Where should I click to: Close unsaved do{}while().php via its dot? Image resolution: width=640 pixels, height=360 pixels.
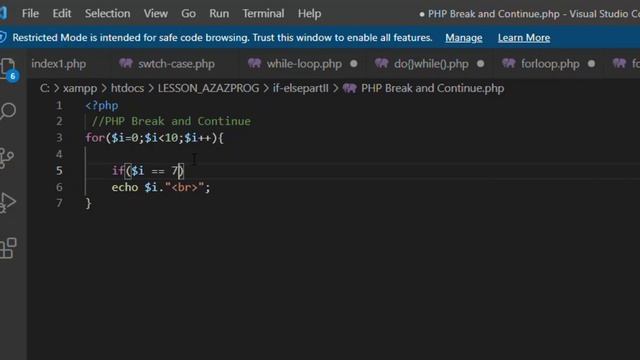tap(480, 64)
